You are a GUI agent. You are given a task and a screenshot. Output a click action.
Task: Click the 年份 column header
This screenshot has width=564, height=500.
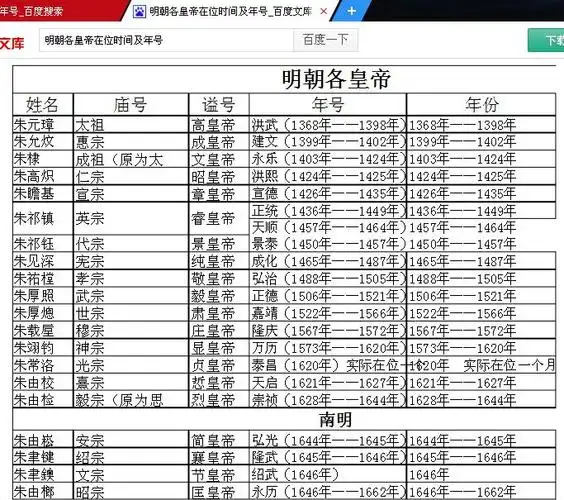pos(481,105)
